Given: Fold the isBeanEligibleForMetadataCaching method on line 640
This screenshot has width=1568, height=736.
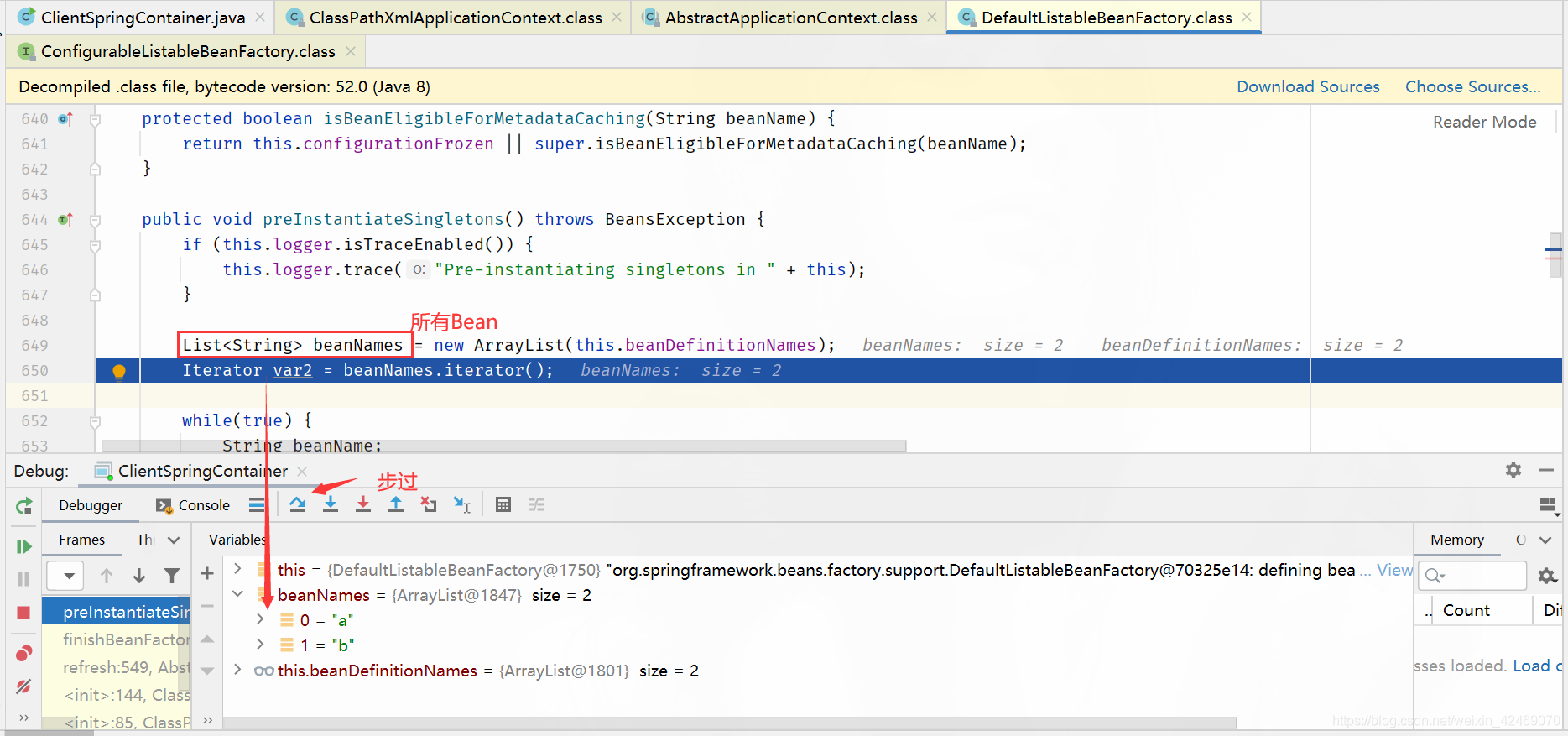Looking at the screenshot, I should [95, 120].
